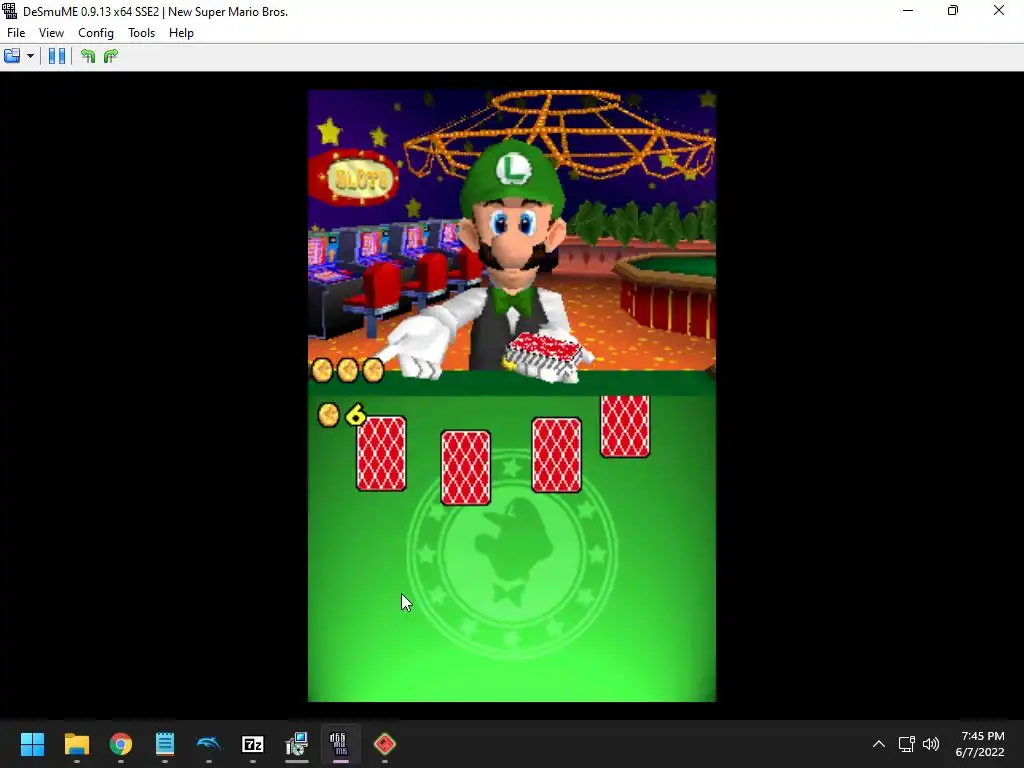Open the red diamond app on taskbar
The height and width of the screenshot is (768, 1024).
385,744
